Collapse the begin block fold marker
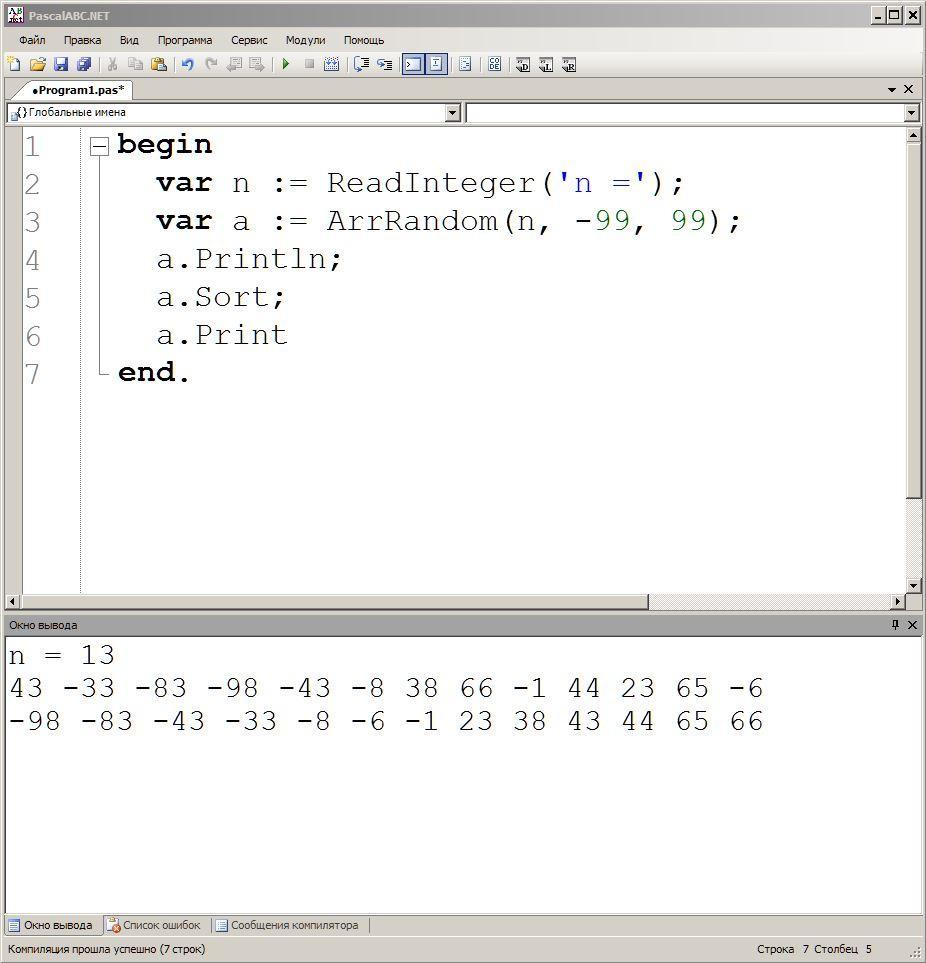The width and height of the screenshot is (926, 963). [99, 146]
